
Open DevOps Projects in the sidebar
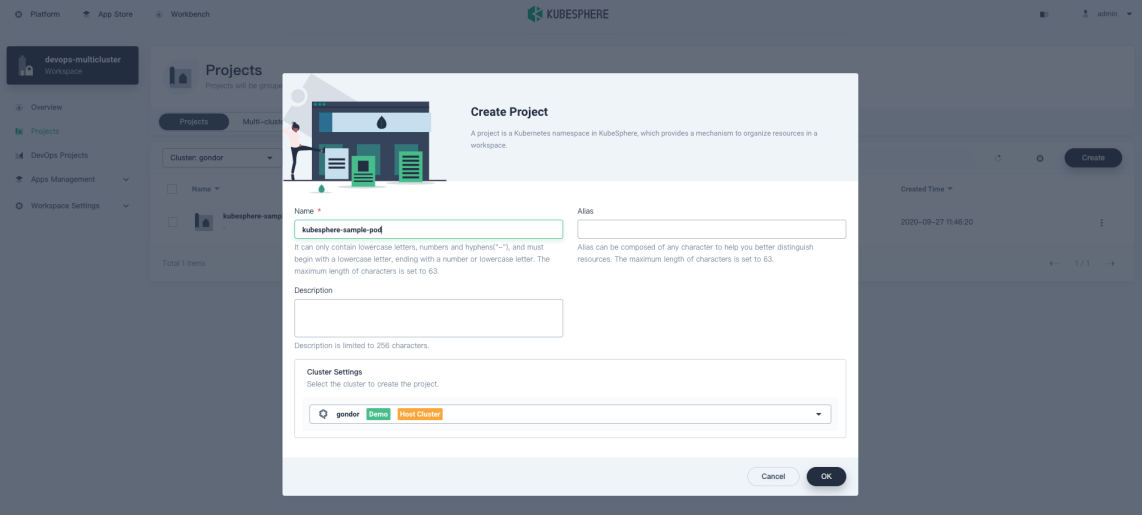[60, 155]
